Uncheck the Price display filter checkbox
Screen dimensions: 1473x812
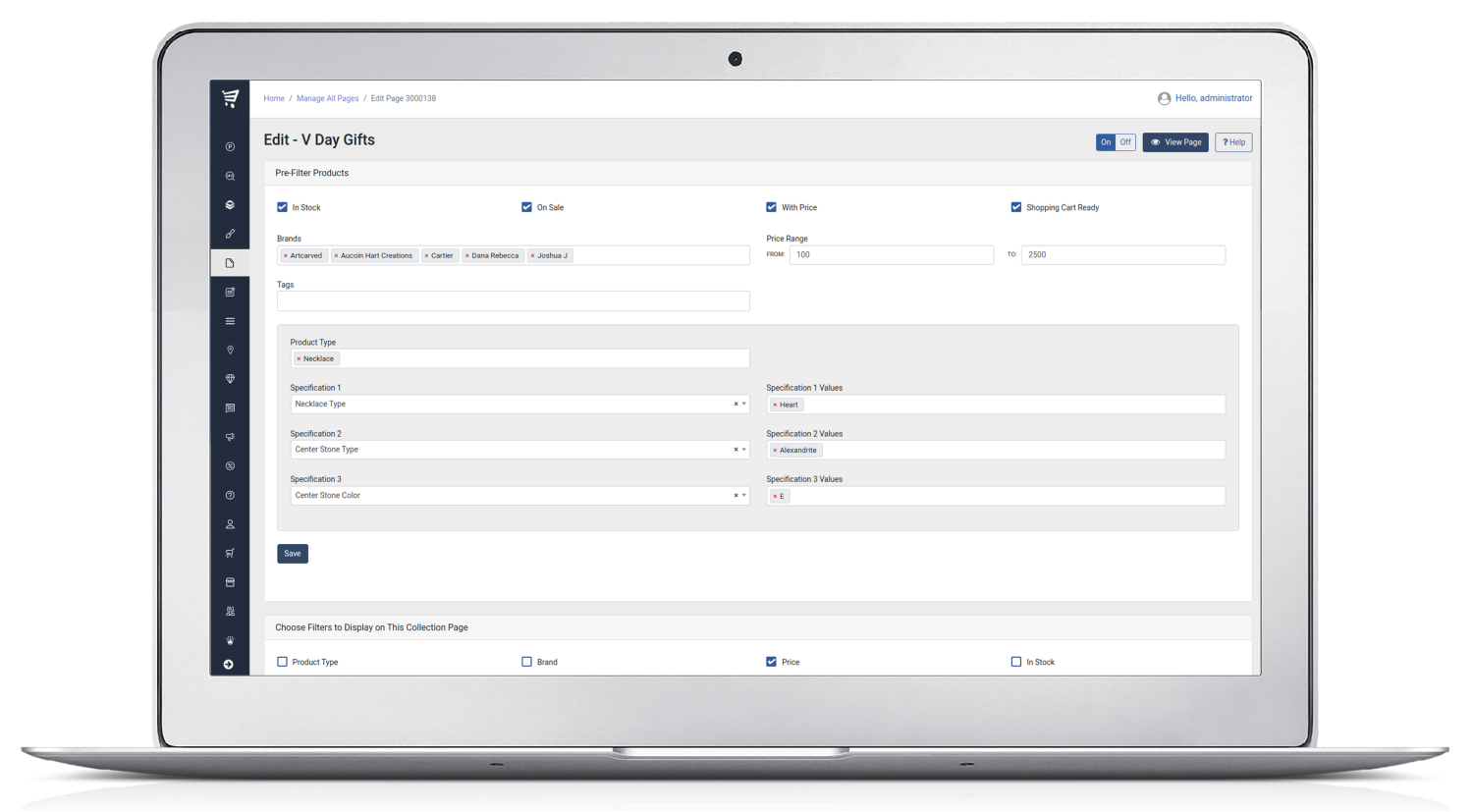(x=772, y=662)
